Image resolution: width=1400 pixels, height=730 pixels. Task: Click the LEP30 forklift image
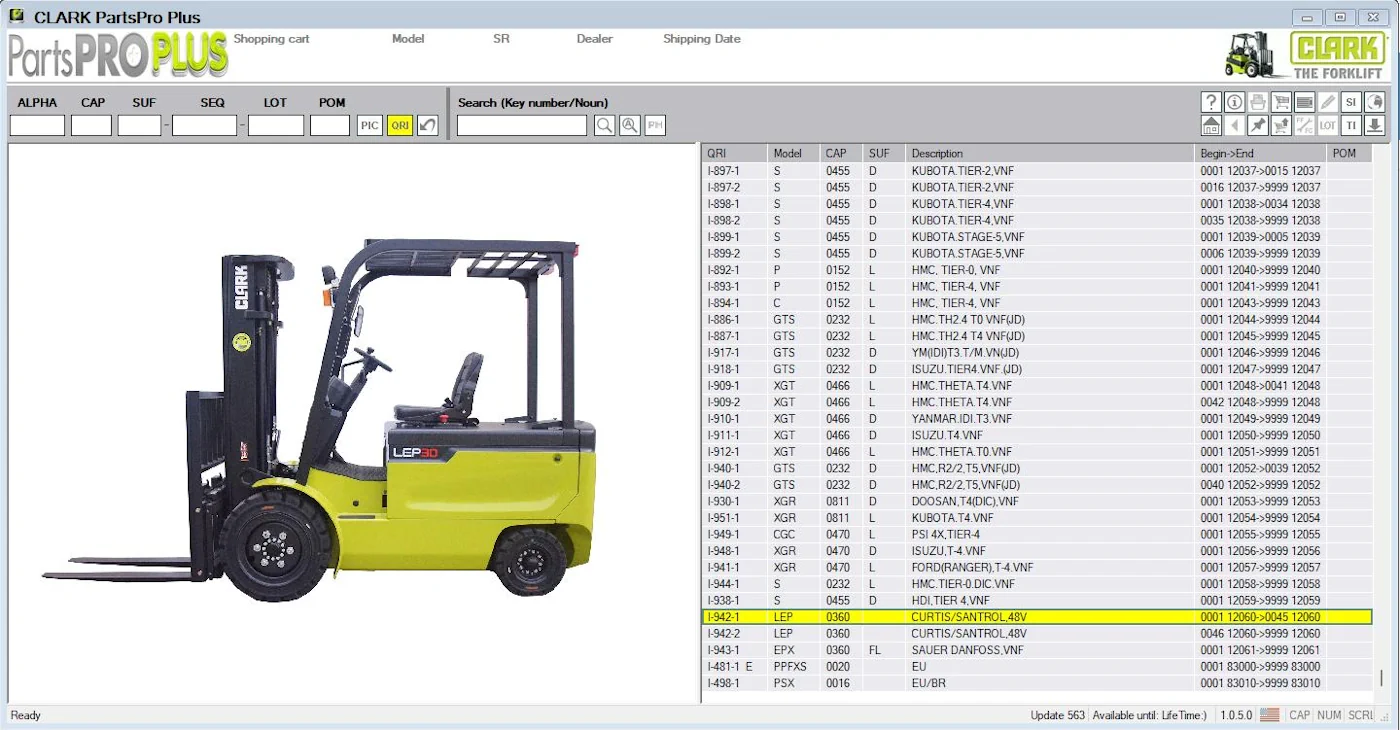(x=320, y=420)
